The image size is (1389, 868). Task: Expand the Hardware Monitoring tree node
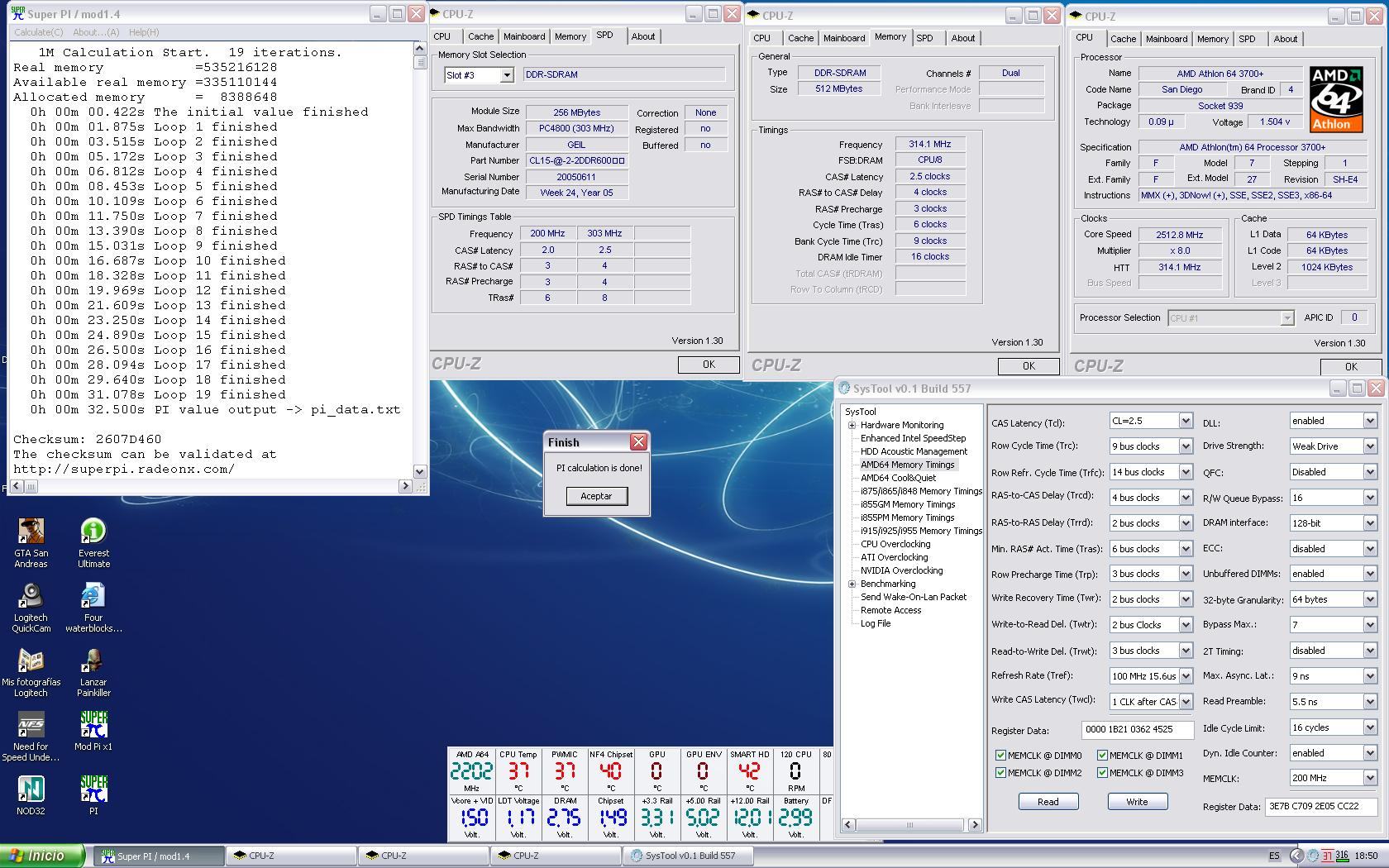852,425
